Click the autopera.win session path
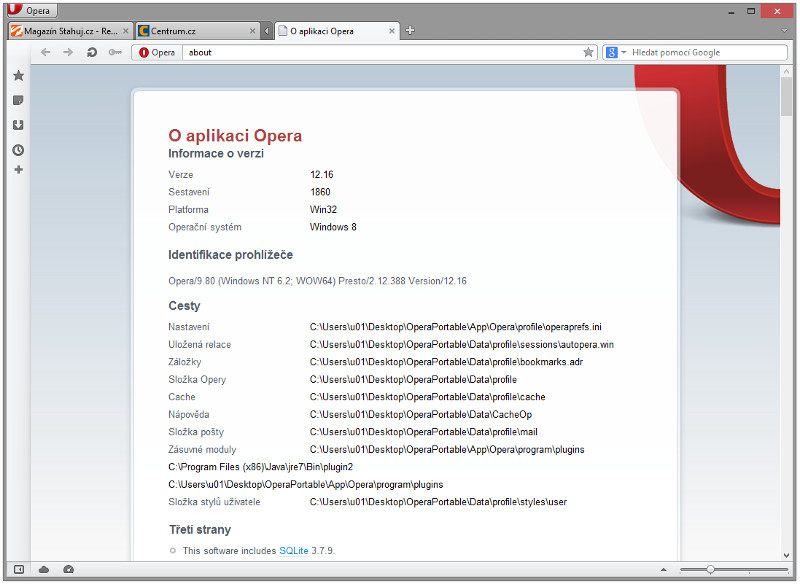 462,345
